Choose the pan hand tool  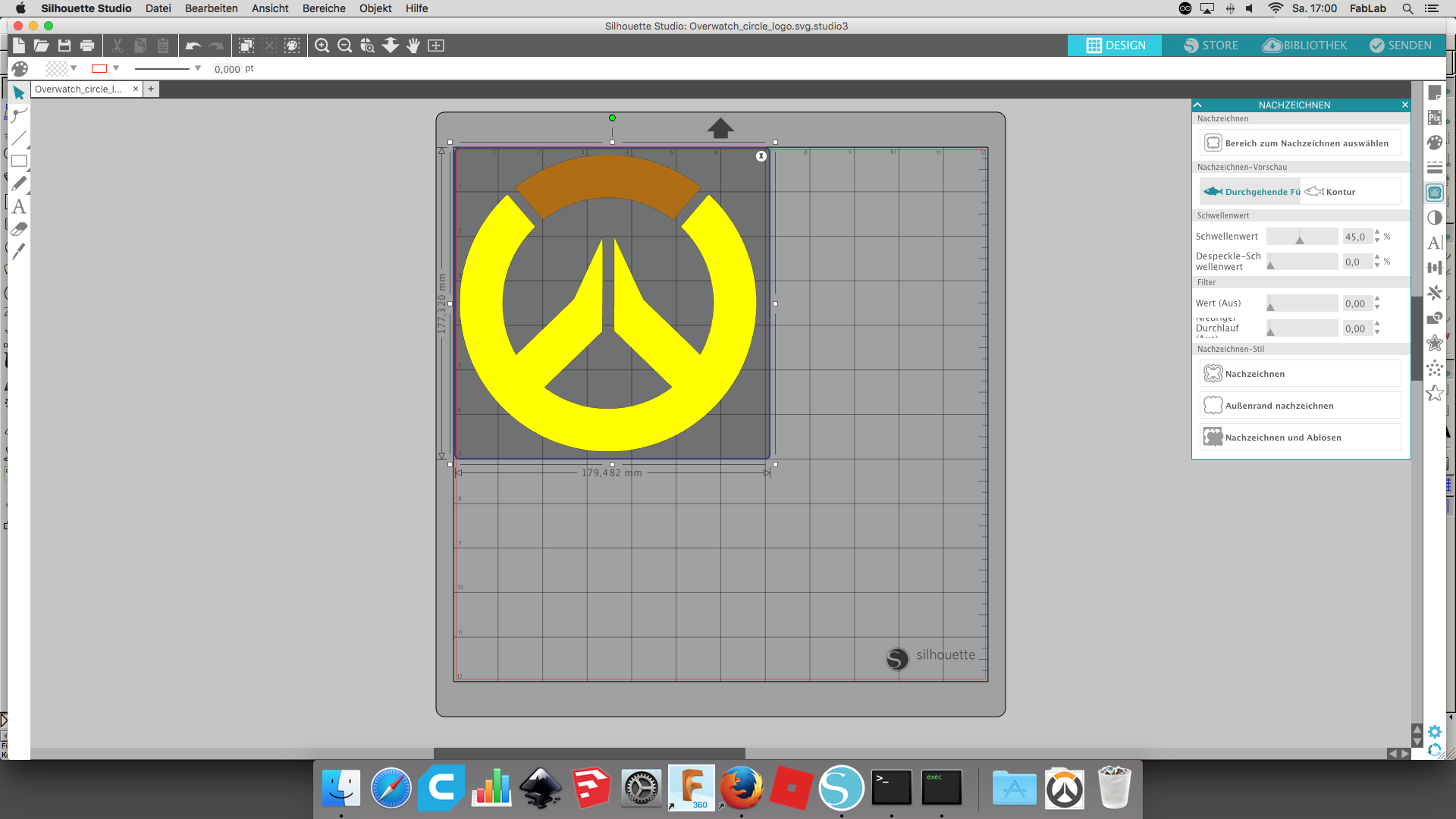tap(413, 45)
